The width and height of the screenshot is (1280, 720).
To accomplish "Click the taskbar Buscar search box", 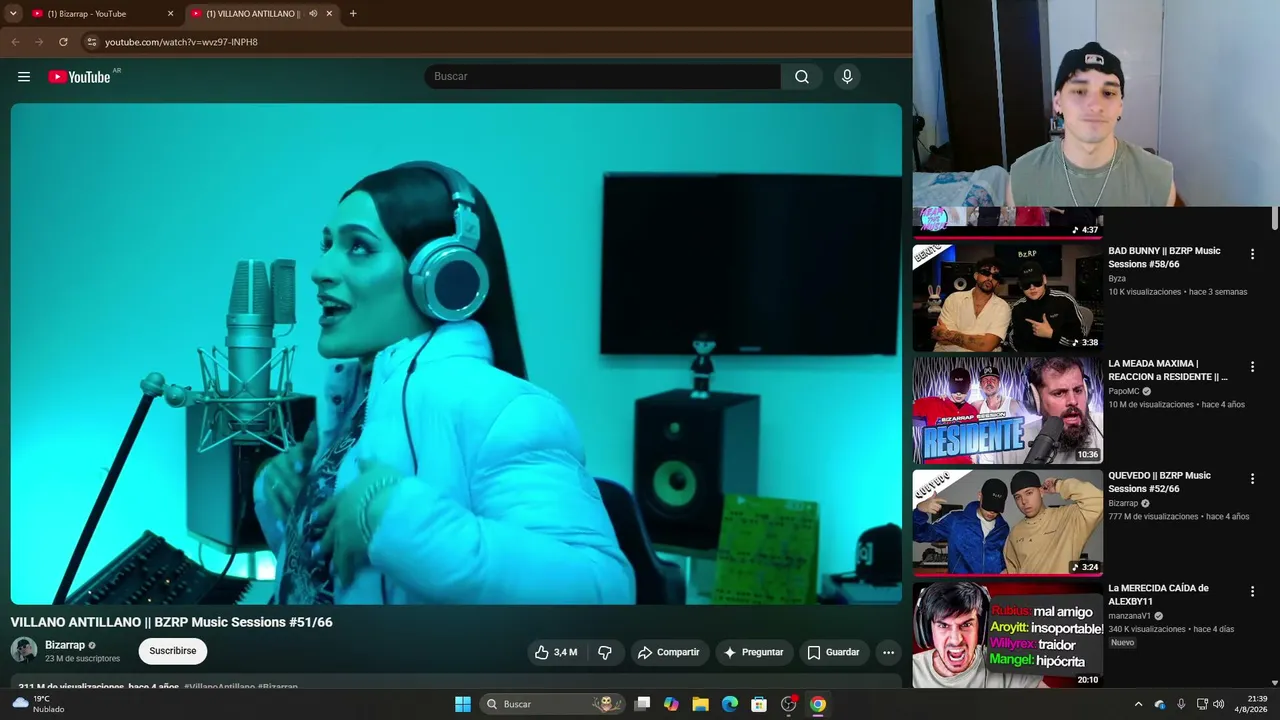I will 553,704.
